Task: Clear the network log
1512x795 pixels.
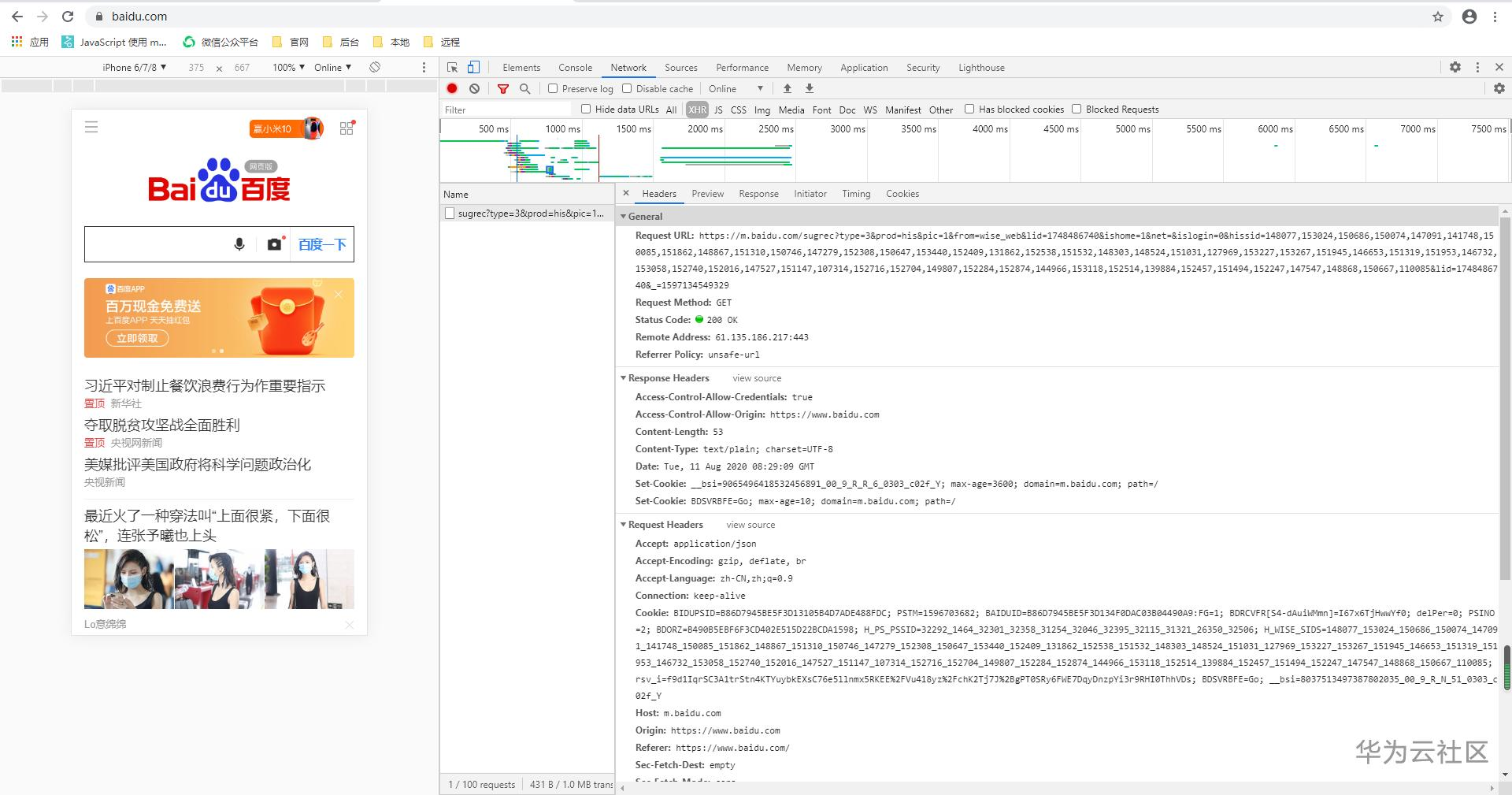Action: [x=474, y=89]
